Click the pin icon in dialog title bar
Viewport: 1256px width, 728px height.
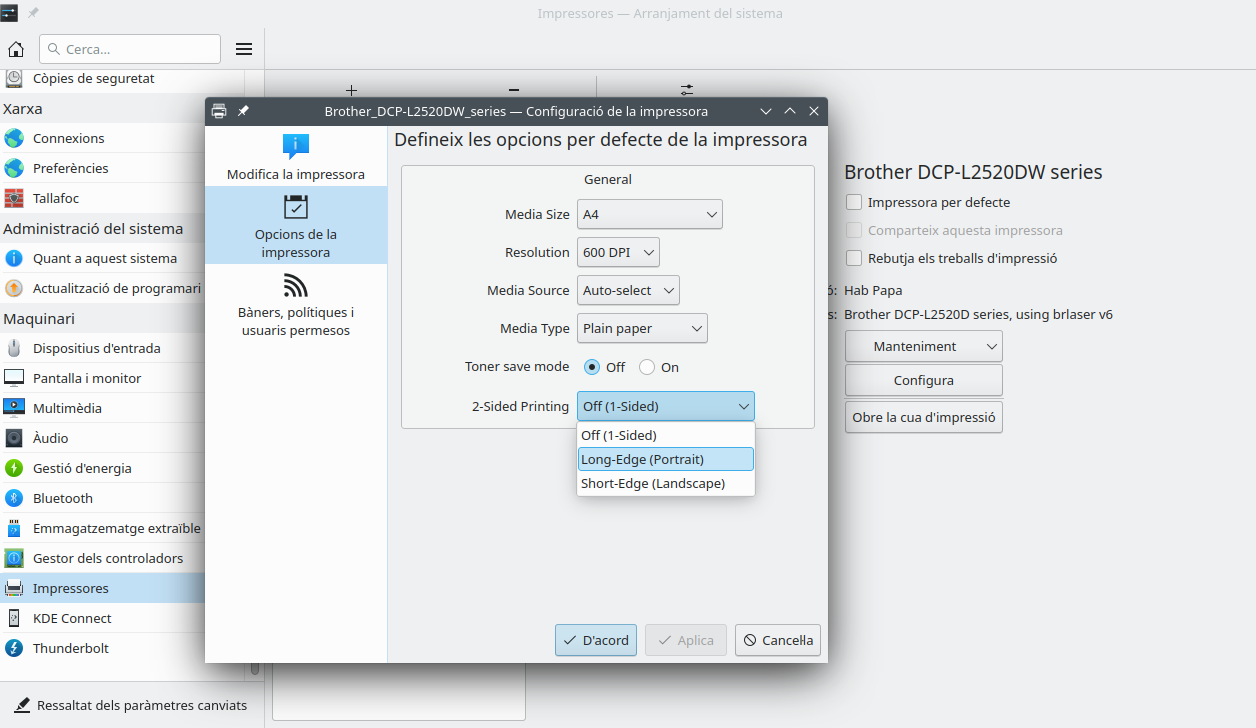point(243,111)
